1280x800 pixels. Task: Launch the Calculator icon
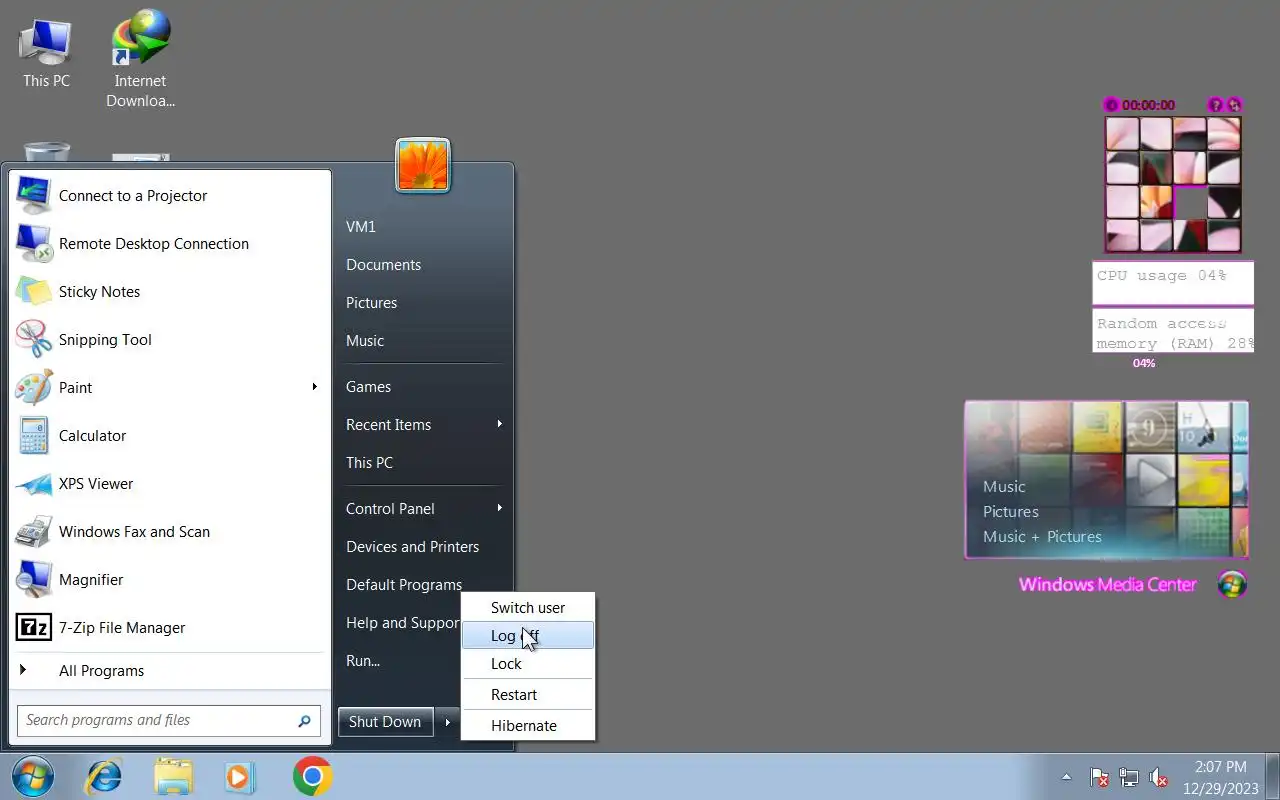pyautogui.click(x=33, y=436)
